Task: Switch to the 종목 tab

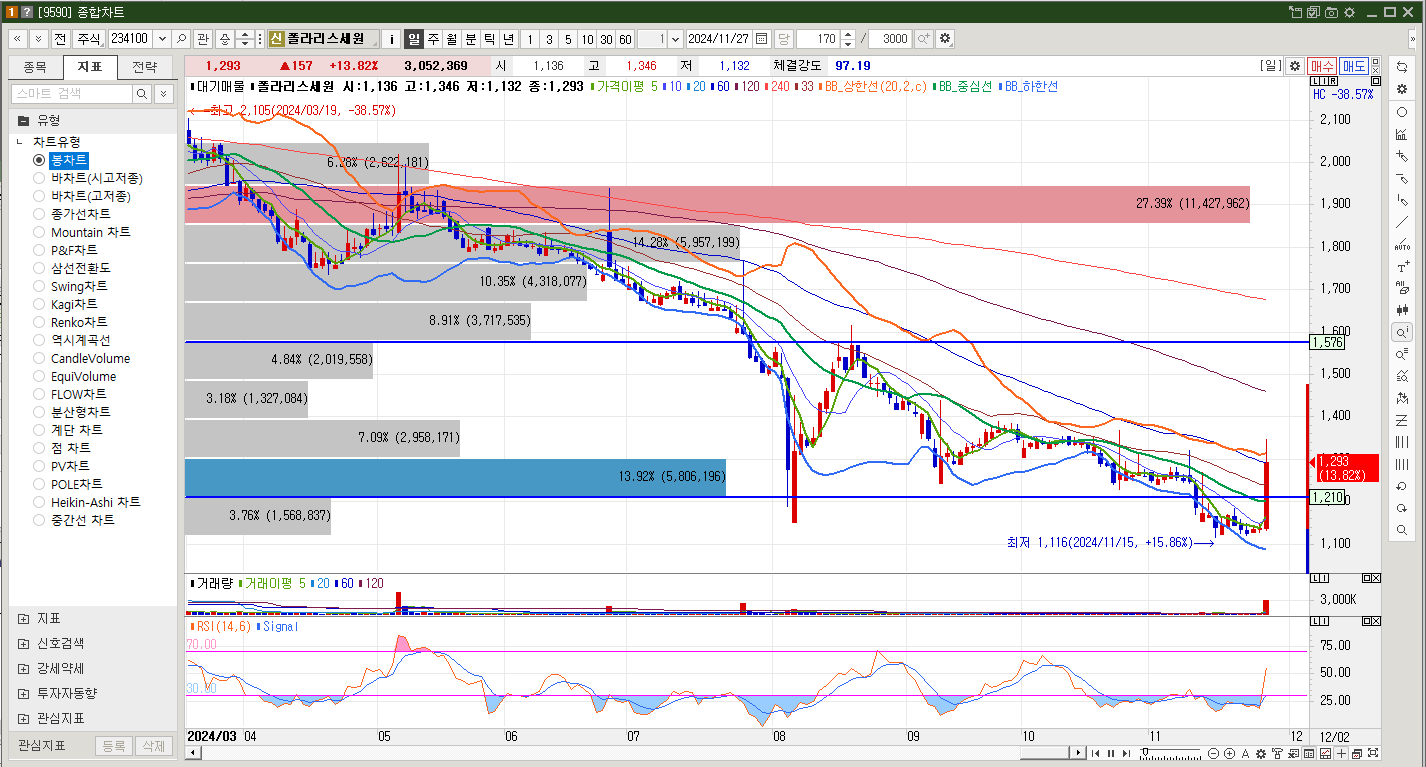Action: coord(35,67)
